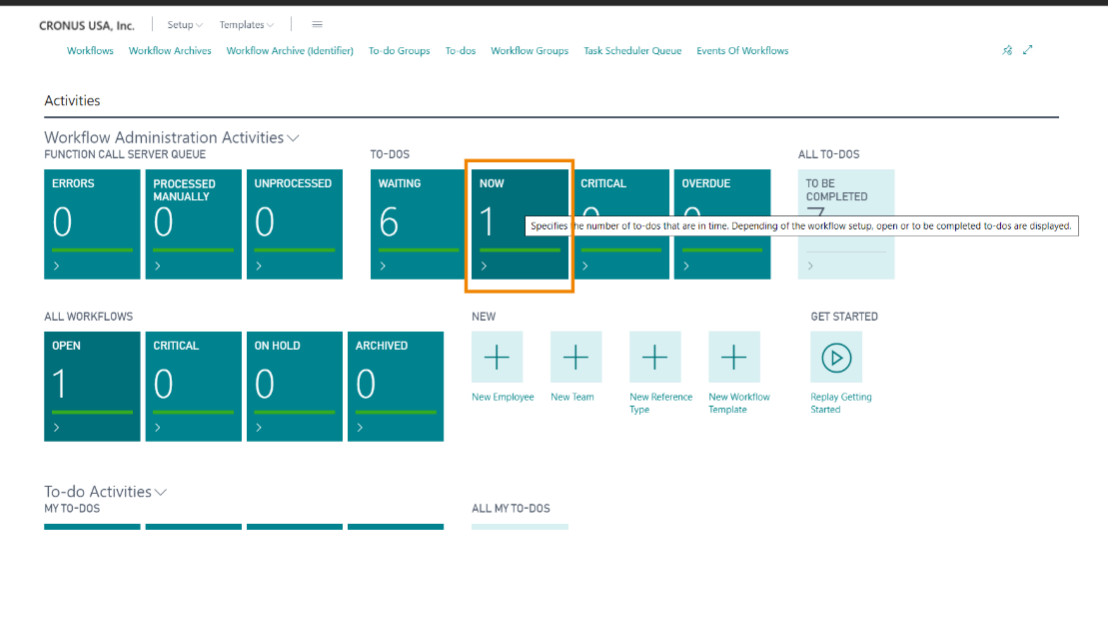
Task: Open the Workflow Archives menu item
Action: [170, 51]
